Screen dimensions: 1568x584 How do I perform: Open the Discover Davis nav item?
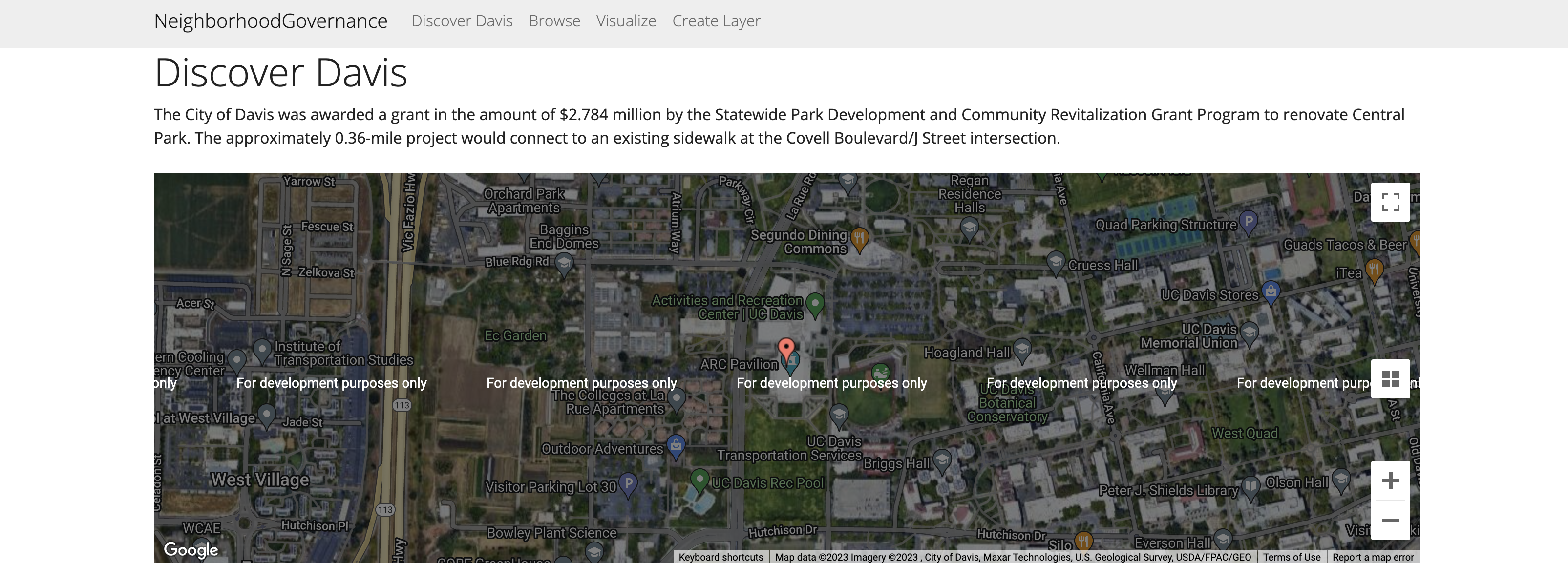[462, 21]
